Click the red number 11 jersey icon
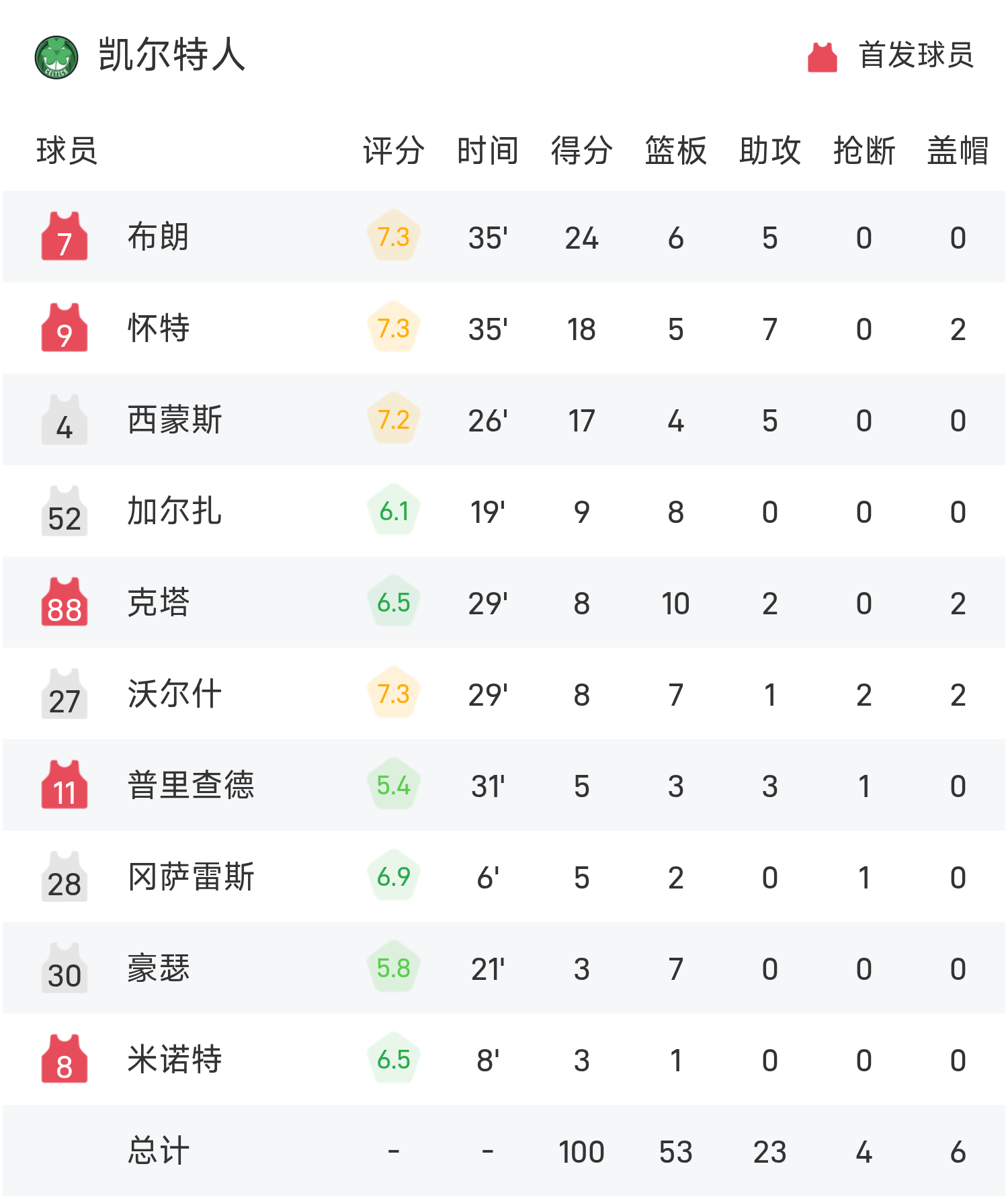Screen dimensions: 1008x1199 [x=65, y=786]
